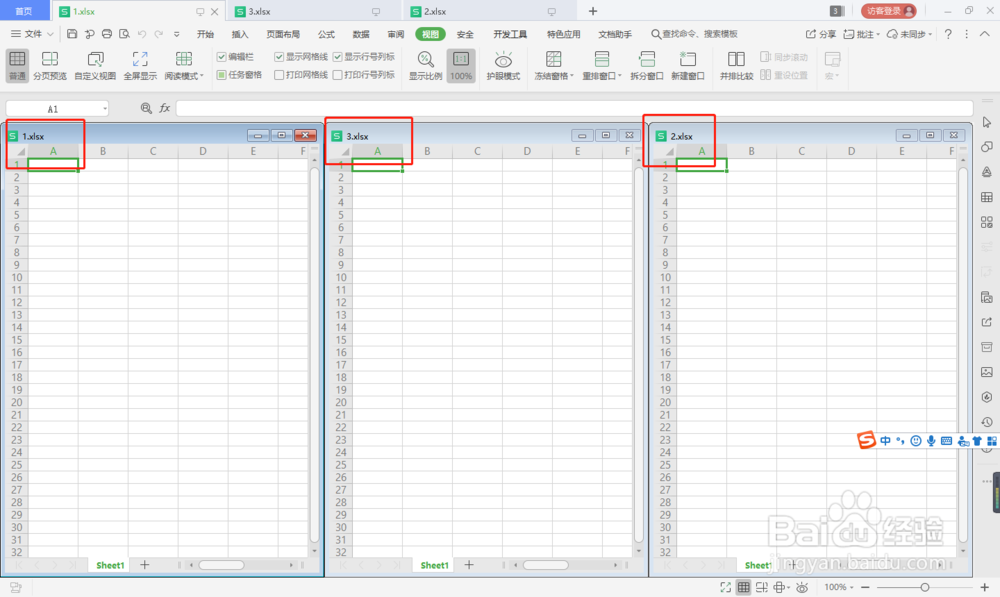Viewport: 1000px width, 597px height.
Task: Open the 公式 formulas tab
Action: (x=327, y=34)
